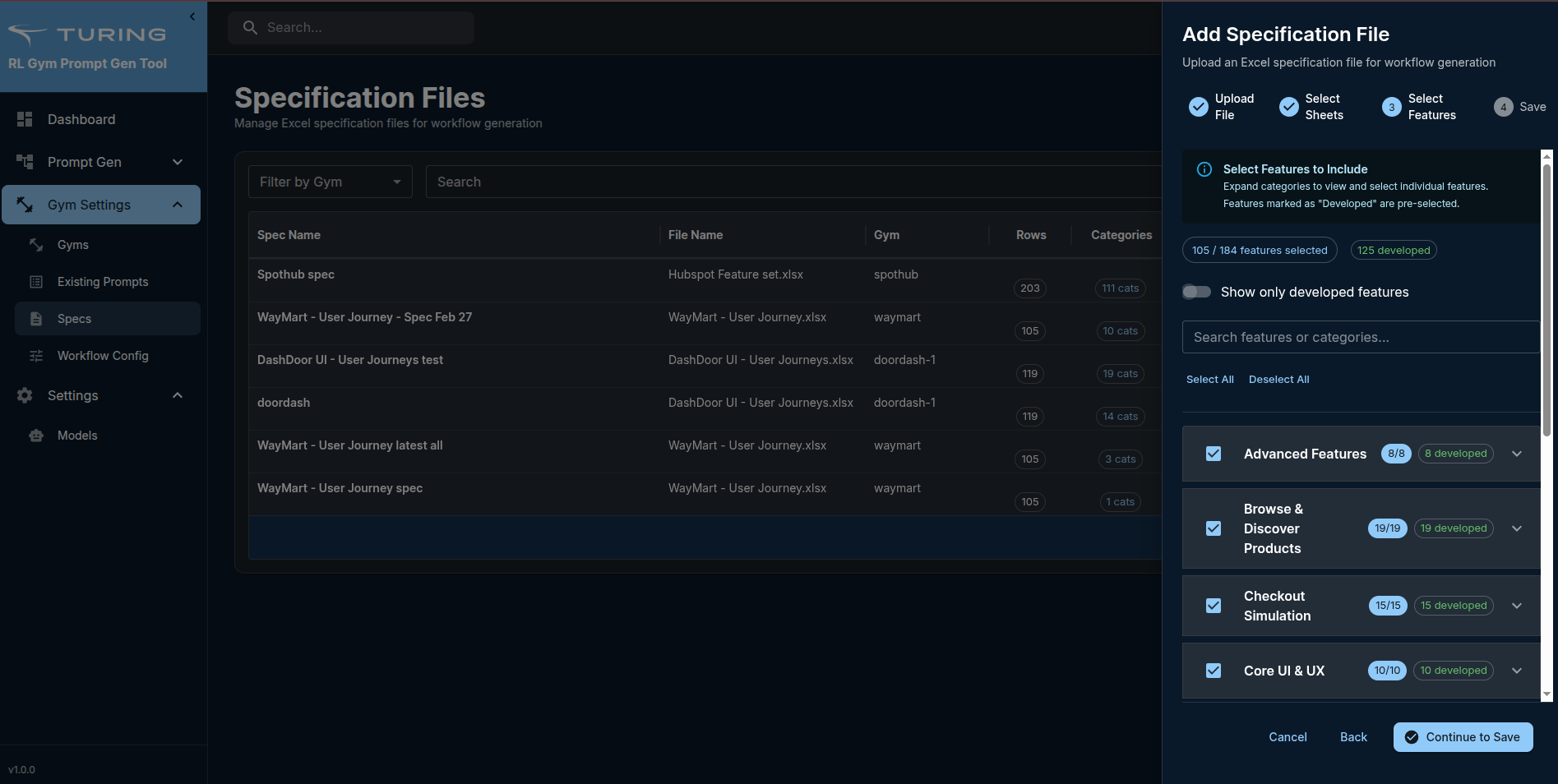
Task: Open Specs in the sidebar menu
Action: point(74,319)
